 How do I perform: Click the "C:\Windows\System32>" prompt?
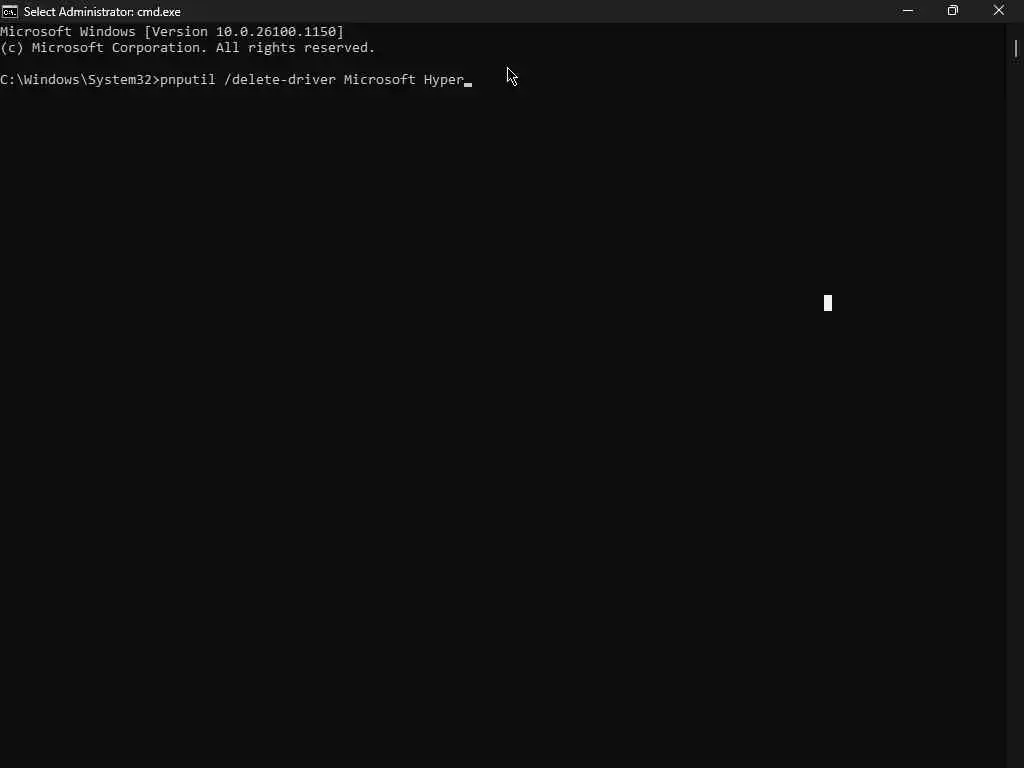point(80,80)
